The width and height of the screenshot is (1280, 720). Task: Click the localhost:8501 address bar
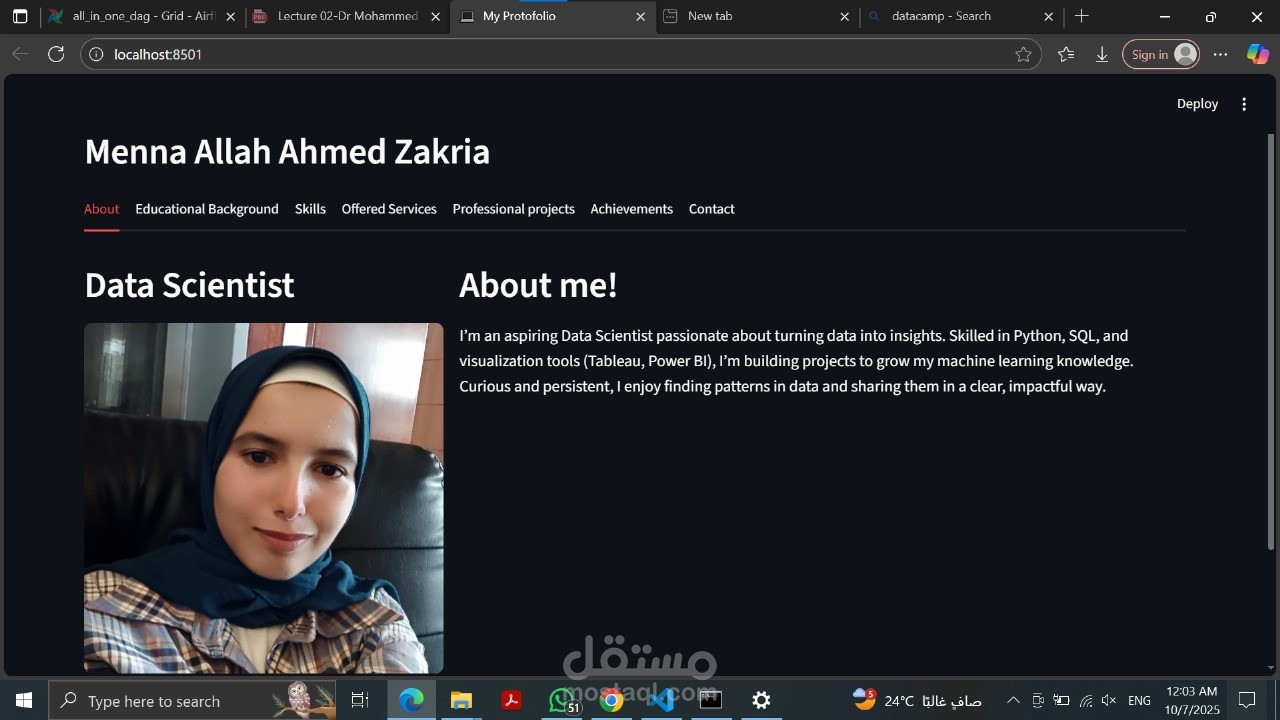pos(560,54)
